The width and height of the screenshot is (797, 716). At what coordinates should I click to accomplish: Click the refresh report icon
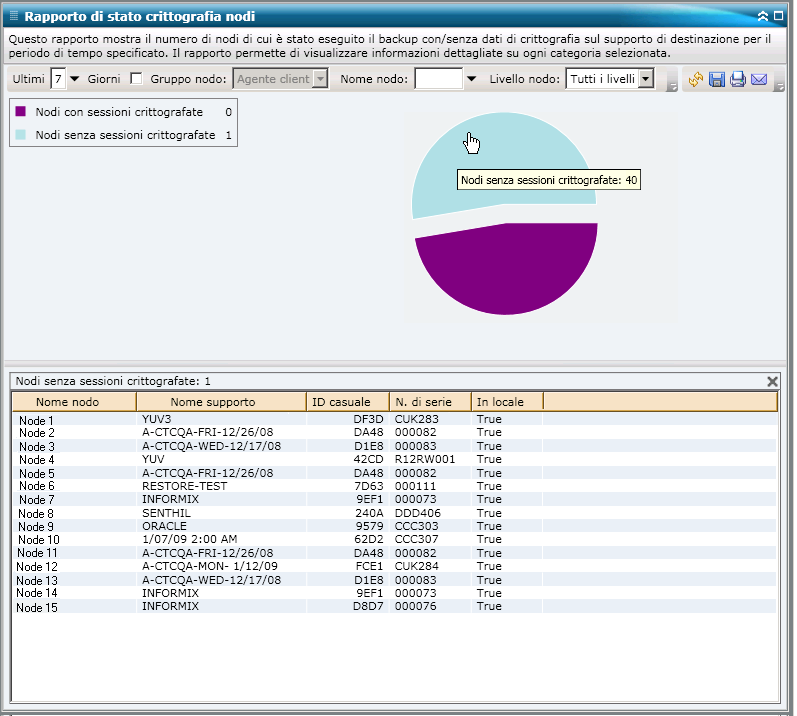coord(697,79)
